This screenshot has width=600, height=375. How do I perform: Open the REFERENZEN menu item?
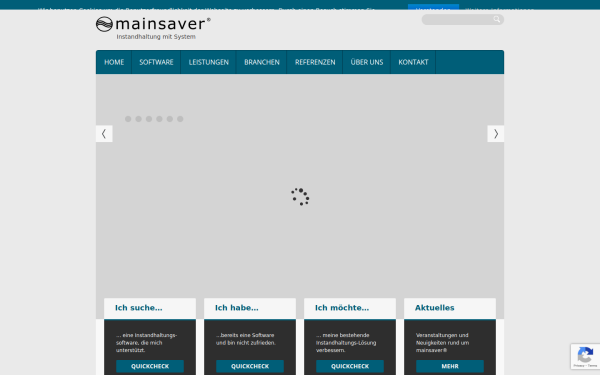pos(315,62)
